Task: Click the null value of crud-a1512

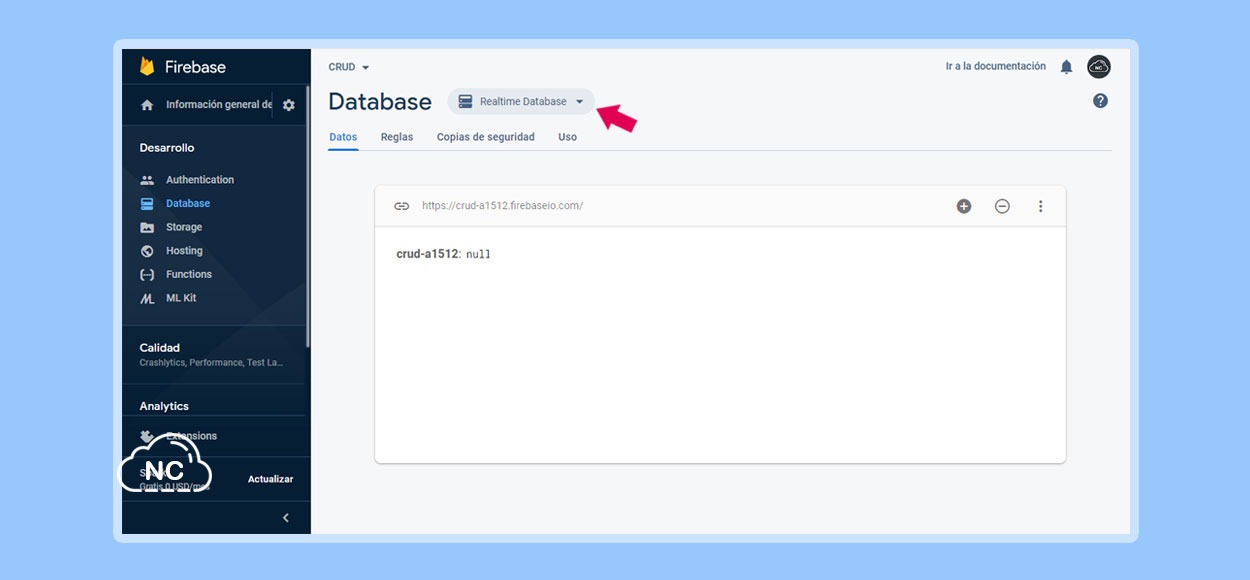Action: coord(478,255)
